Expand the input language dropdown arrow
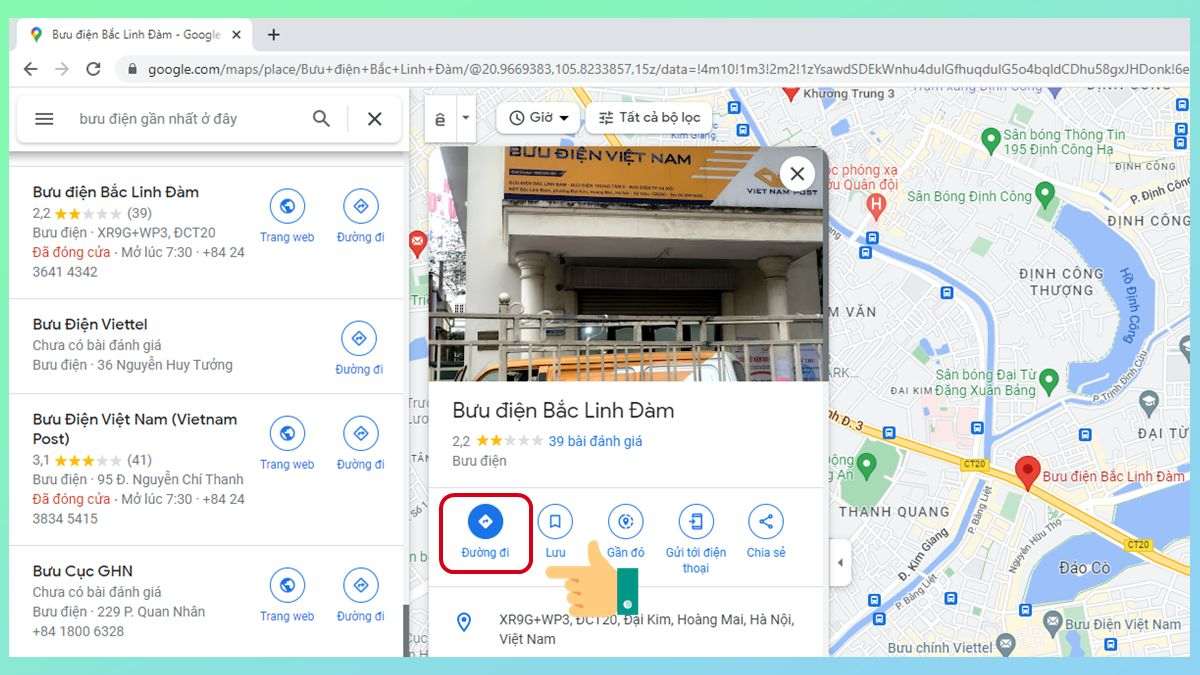Image resolution: width=1200 pixels, height=675 pixels. pyautogui.click(x=465, y=118)
